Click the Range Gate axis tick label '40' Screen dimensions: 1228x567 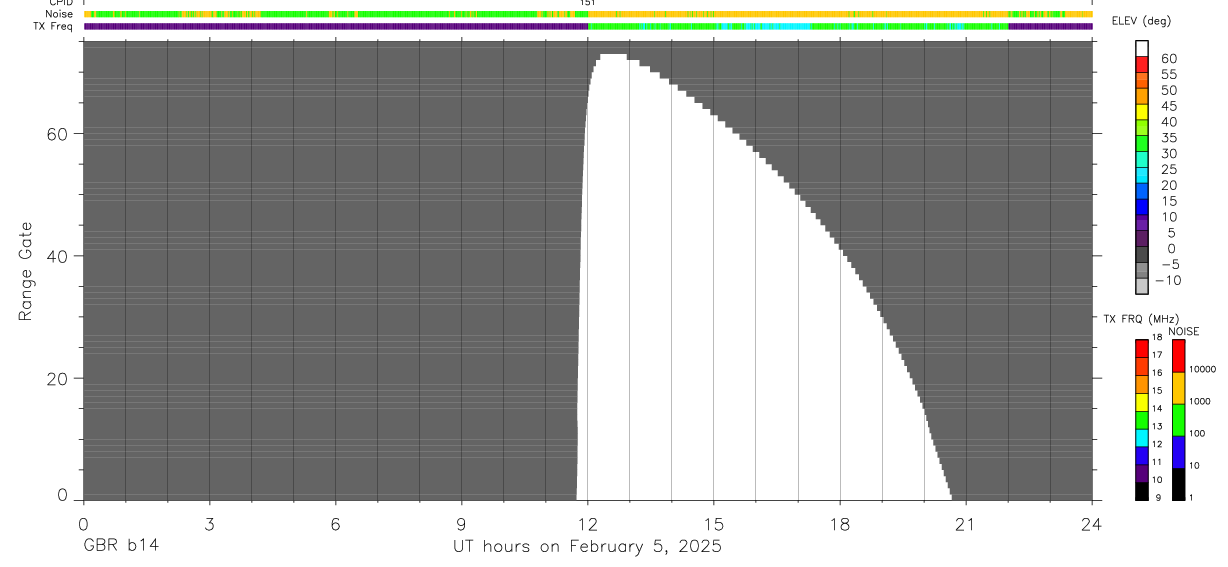[59, 256]
